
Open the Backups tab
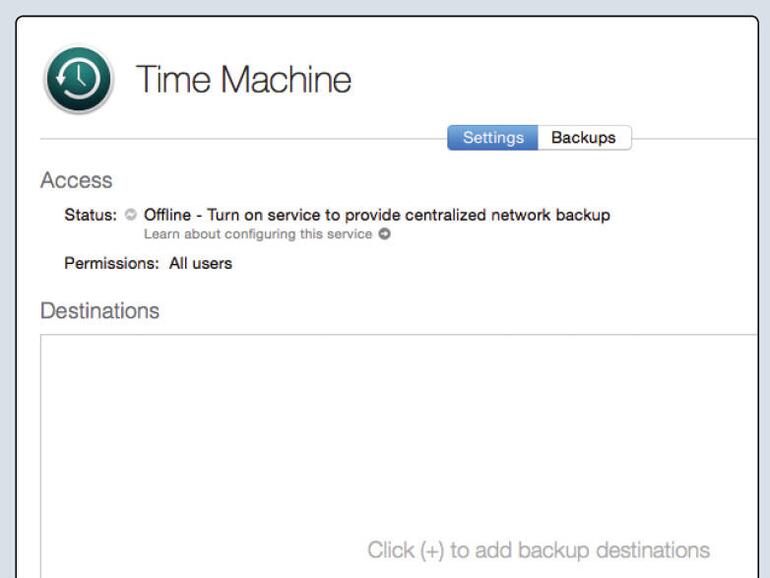[x=584, y=137]
